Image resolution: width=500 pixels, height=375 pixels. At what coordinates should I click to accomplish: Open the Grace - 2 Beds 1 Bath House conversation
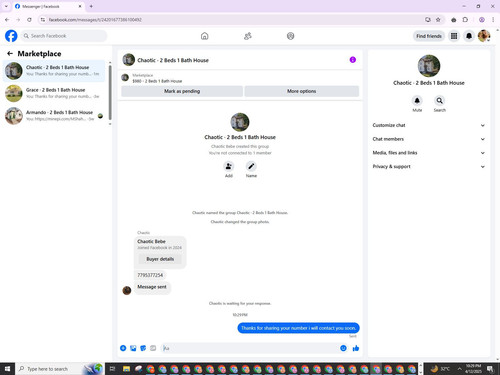pyautogui.click(x=54, y=93)
